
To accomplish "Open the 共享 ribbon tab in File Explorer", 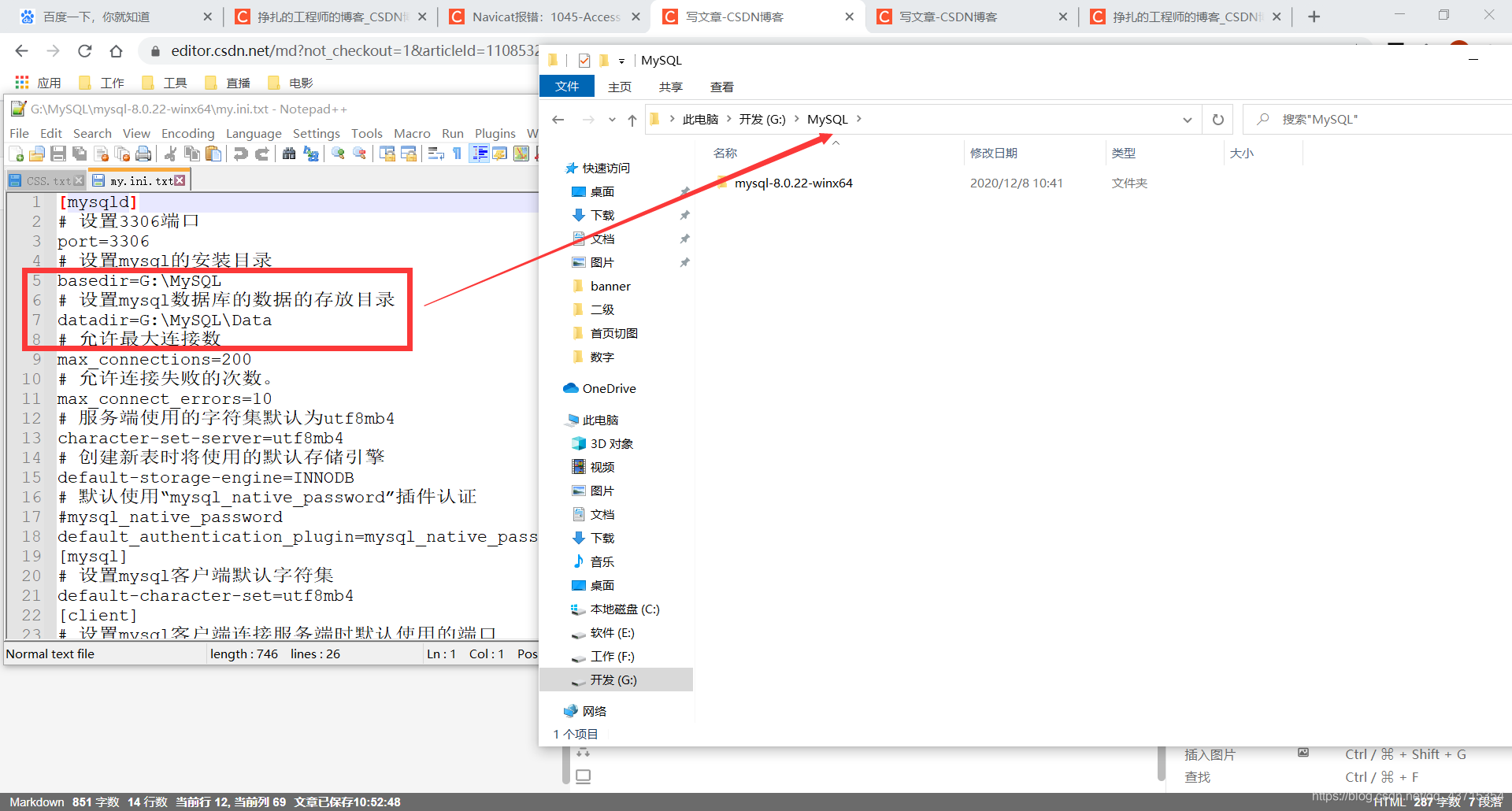I will [670, 87].
